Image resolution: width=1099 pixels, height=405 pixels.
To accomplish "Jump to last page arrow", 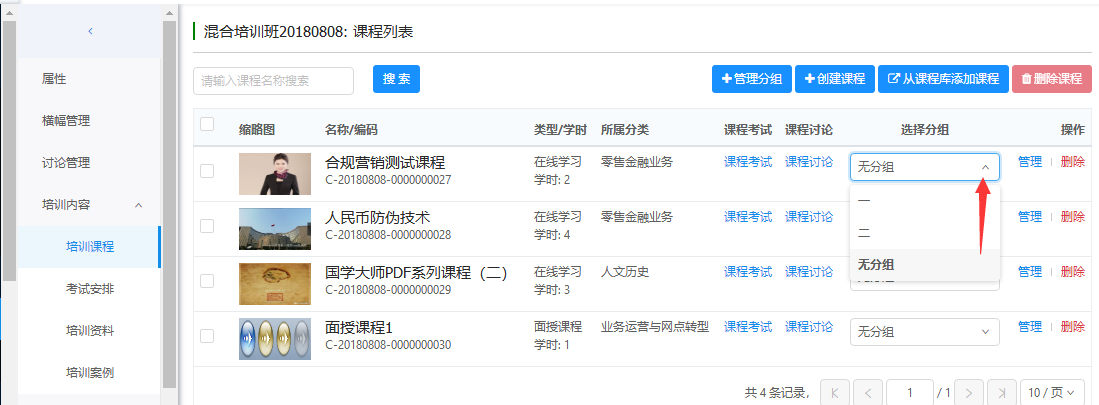I will point(1002,392).
